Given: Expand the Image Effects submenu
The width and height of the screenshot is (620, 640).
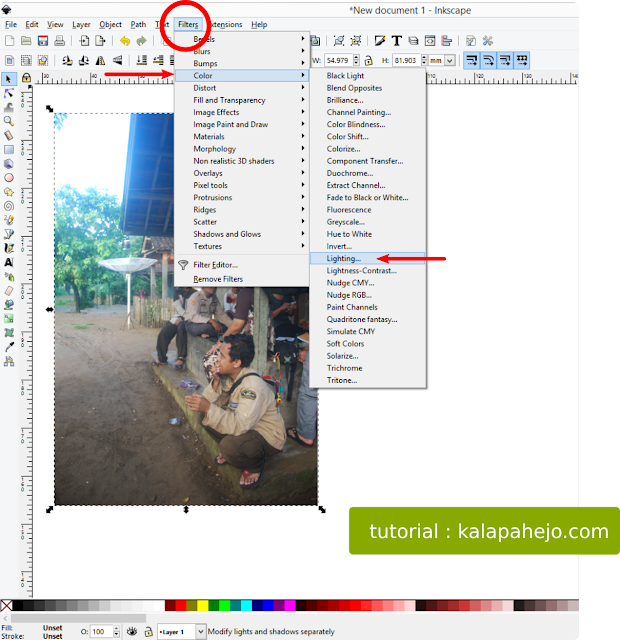Looking at the screenshot, I should [x=241, y=112].
